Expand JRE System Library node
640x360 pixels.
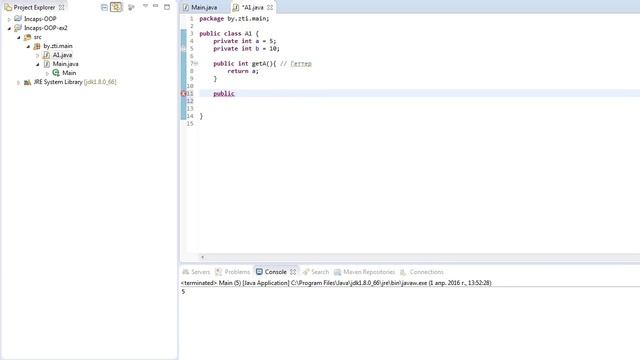point(19,82)
